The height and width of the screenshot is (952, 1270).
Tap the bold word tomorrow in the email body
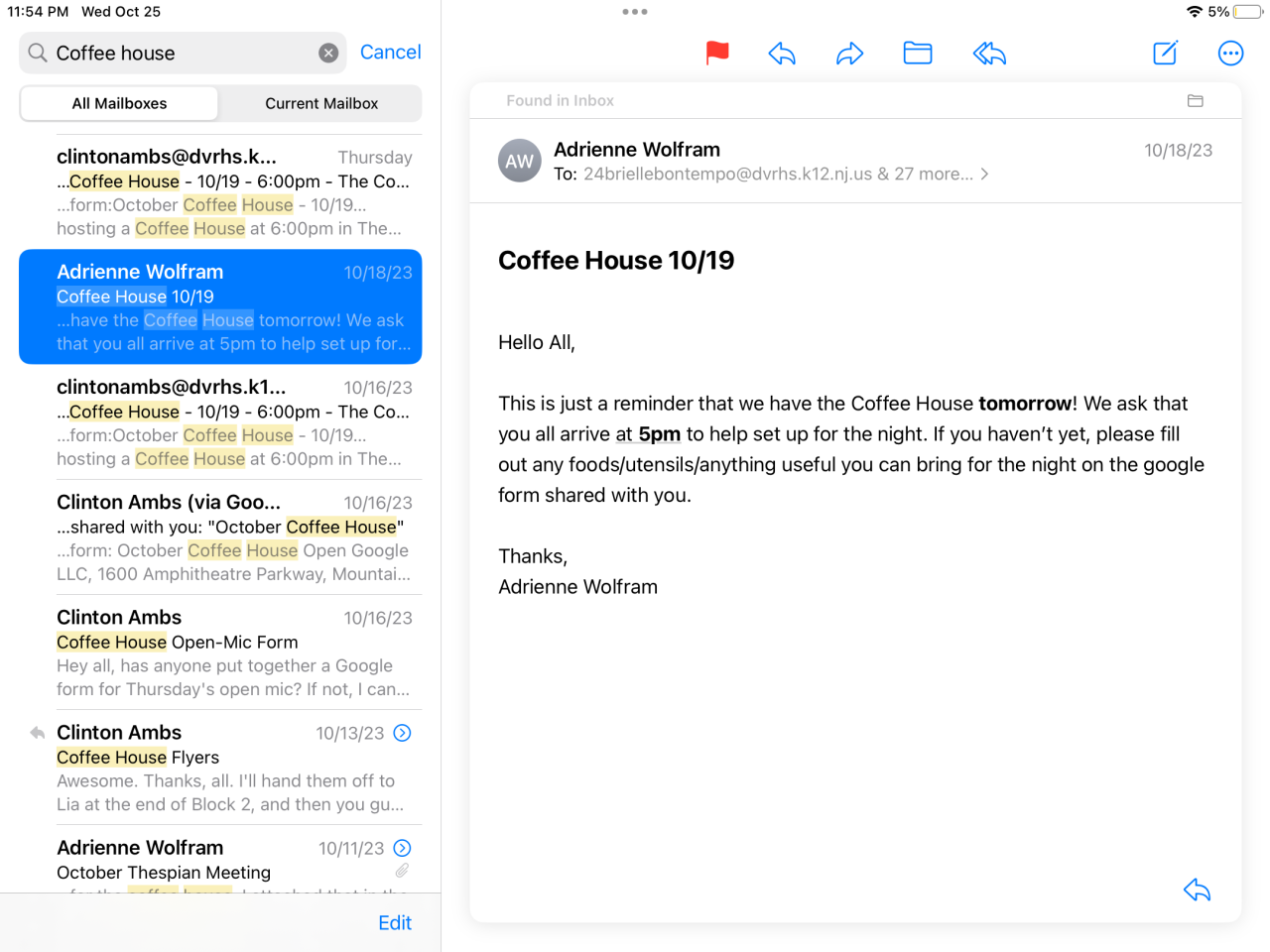[1025, 404]
